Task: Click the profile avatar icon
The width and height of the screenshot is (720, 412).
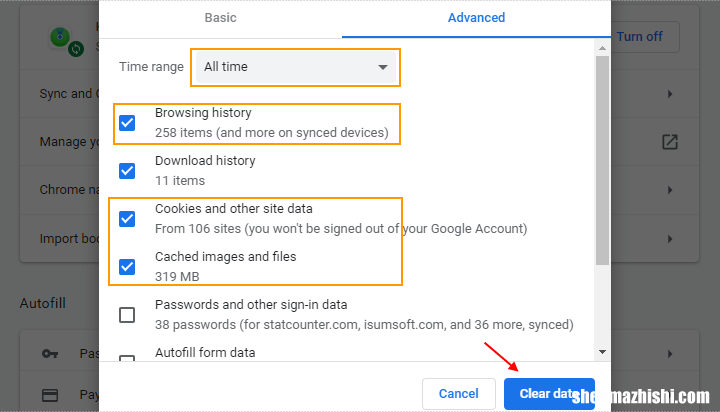Action: click(60, 37)
